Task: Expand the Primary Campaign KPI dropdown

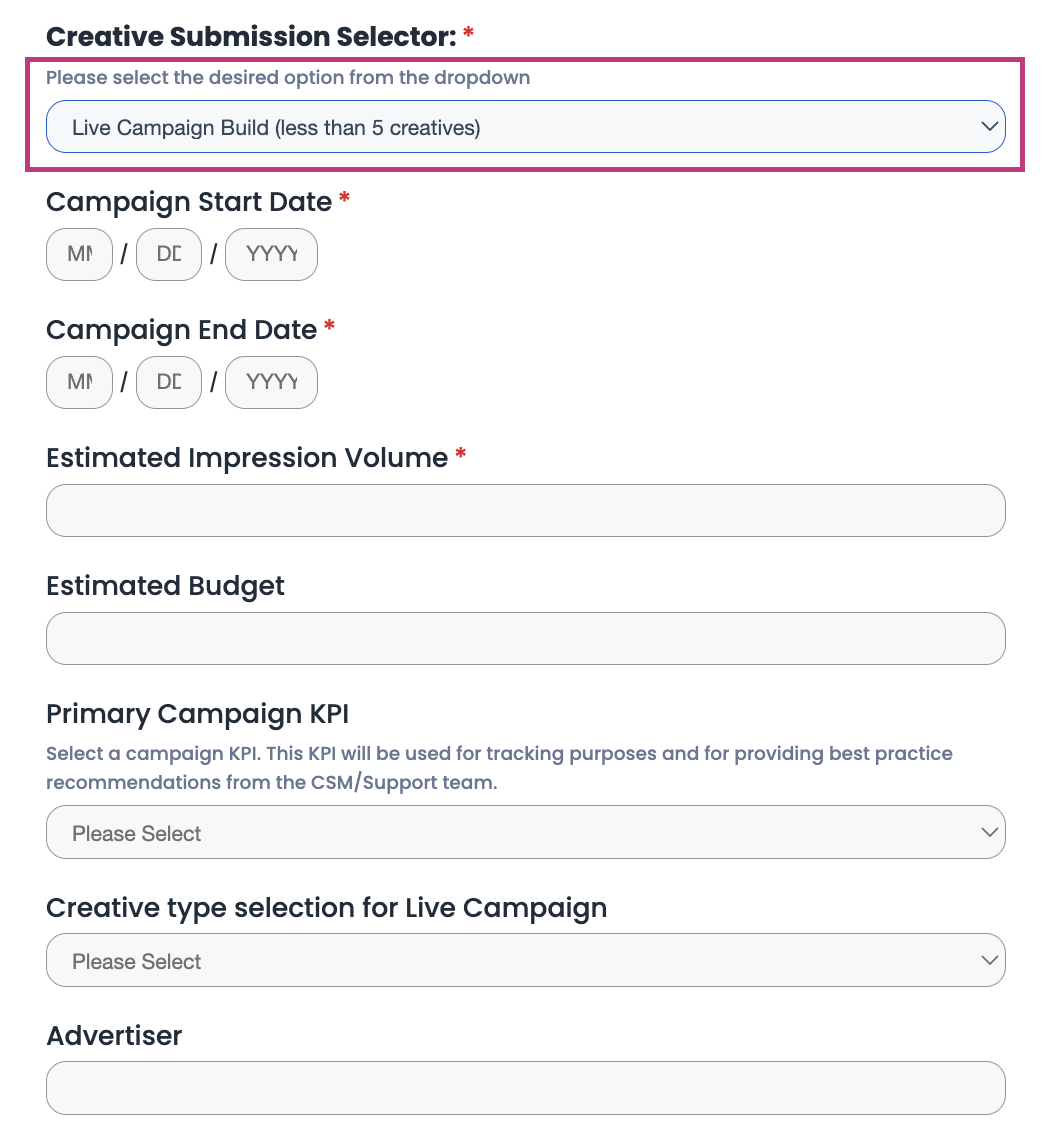Action: tap(525, 832)
